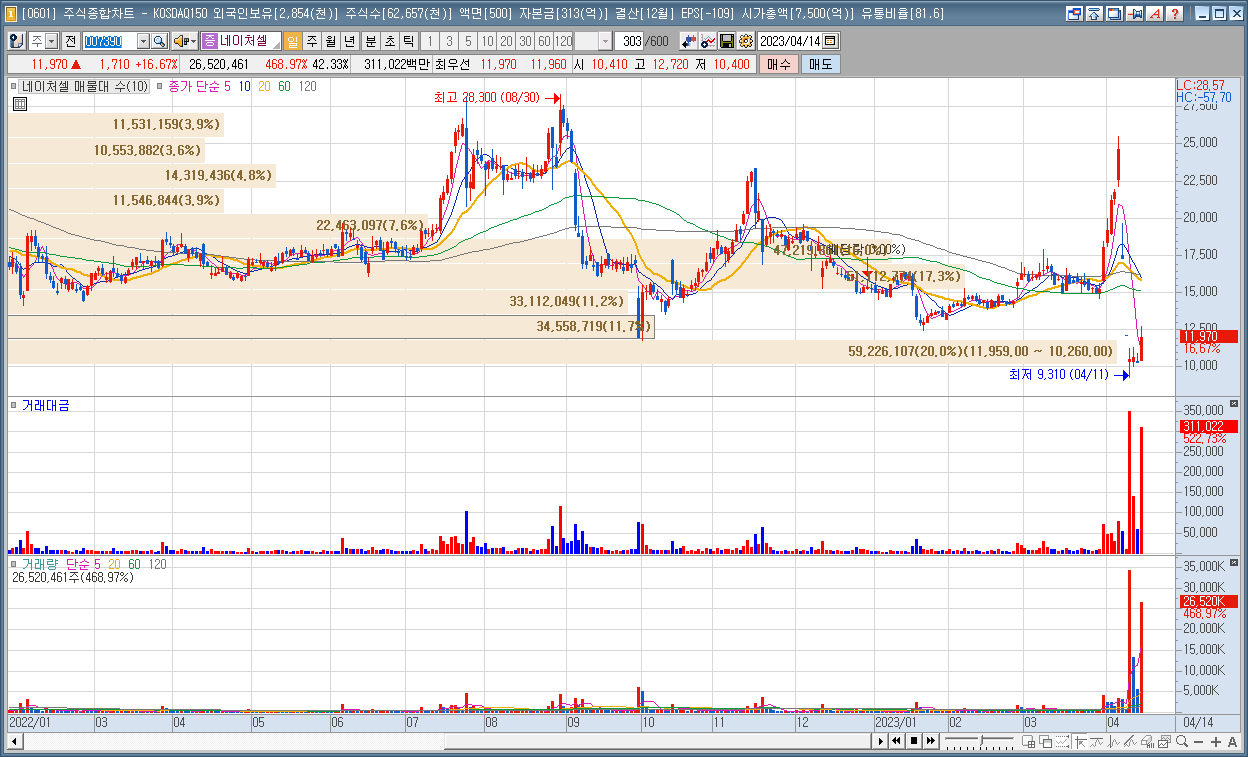Select the 60 interval preset
The image size is (1248, 757).
pos(544,41)
